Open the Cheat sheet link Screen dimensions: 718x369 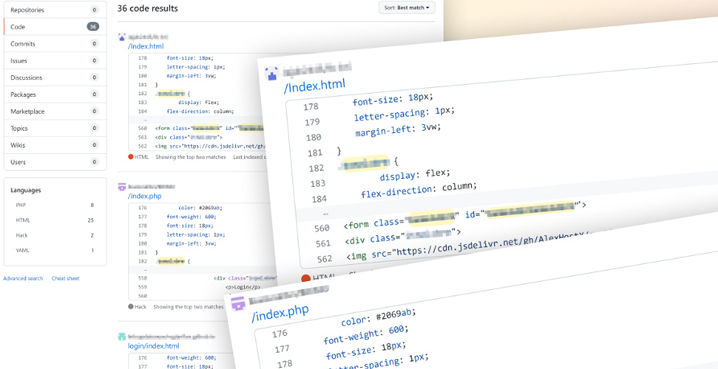tap(65, 278)
